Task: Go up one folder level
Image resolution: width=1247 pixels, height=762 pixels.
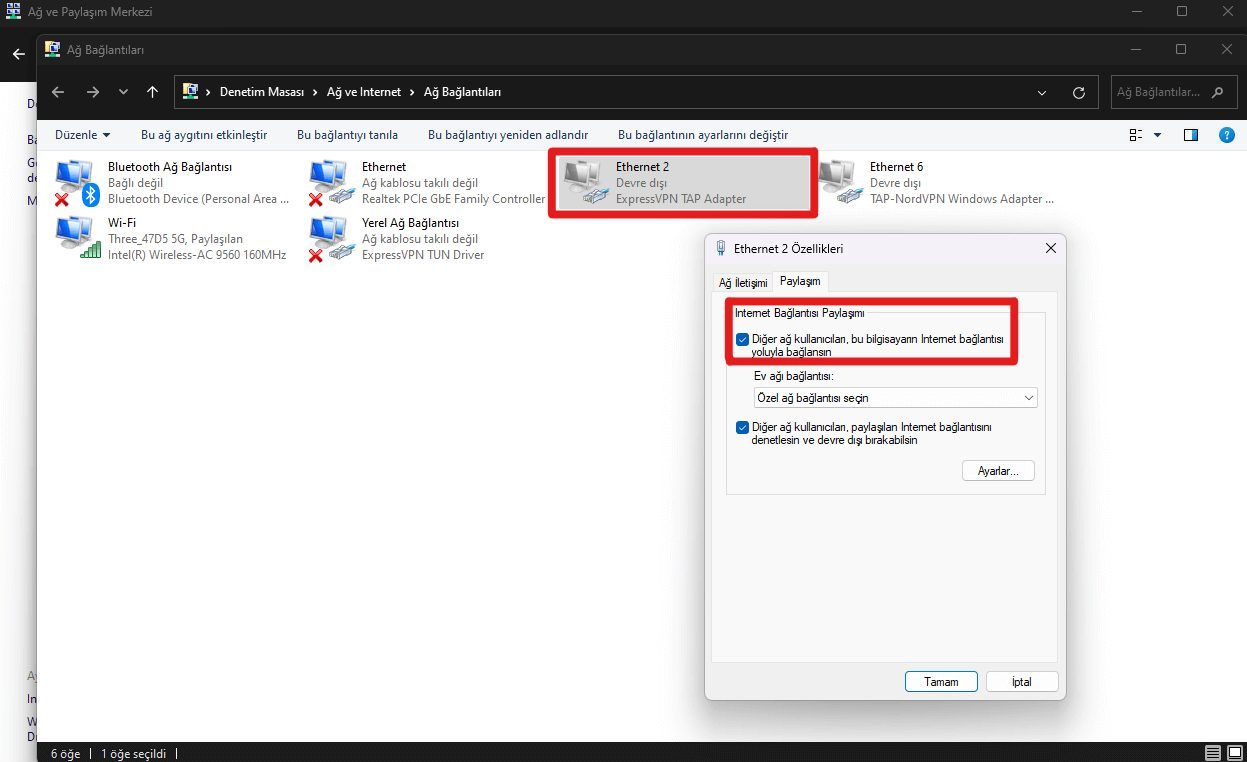Action: [152, 92]
